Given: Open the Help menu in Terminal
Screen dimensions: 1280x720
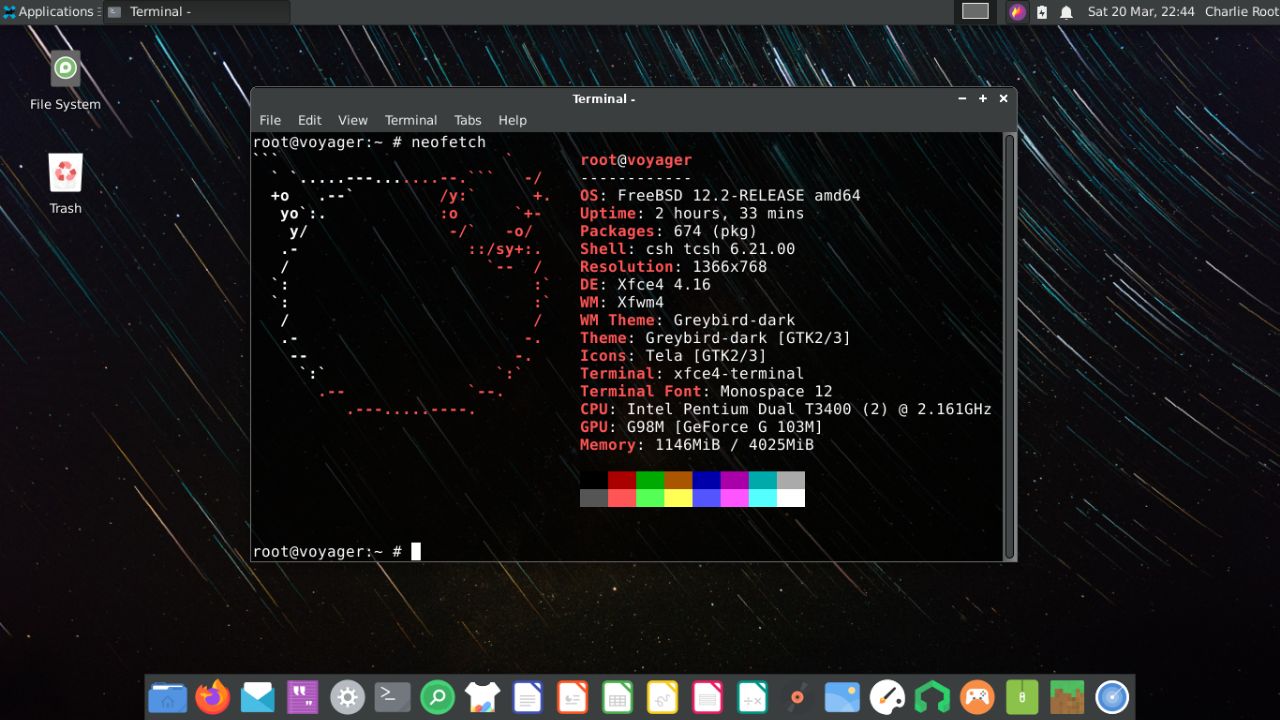Looking at the screenshot, I should click(x=512, y=120).
